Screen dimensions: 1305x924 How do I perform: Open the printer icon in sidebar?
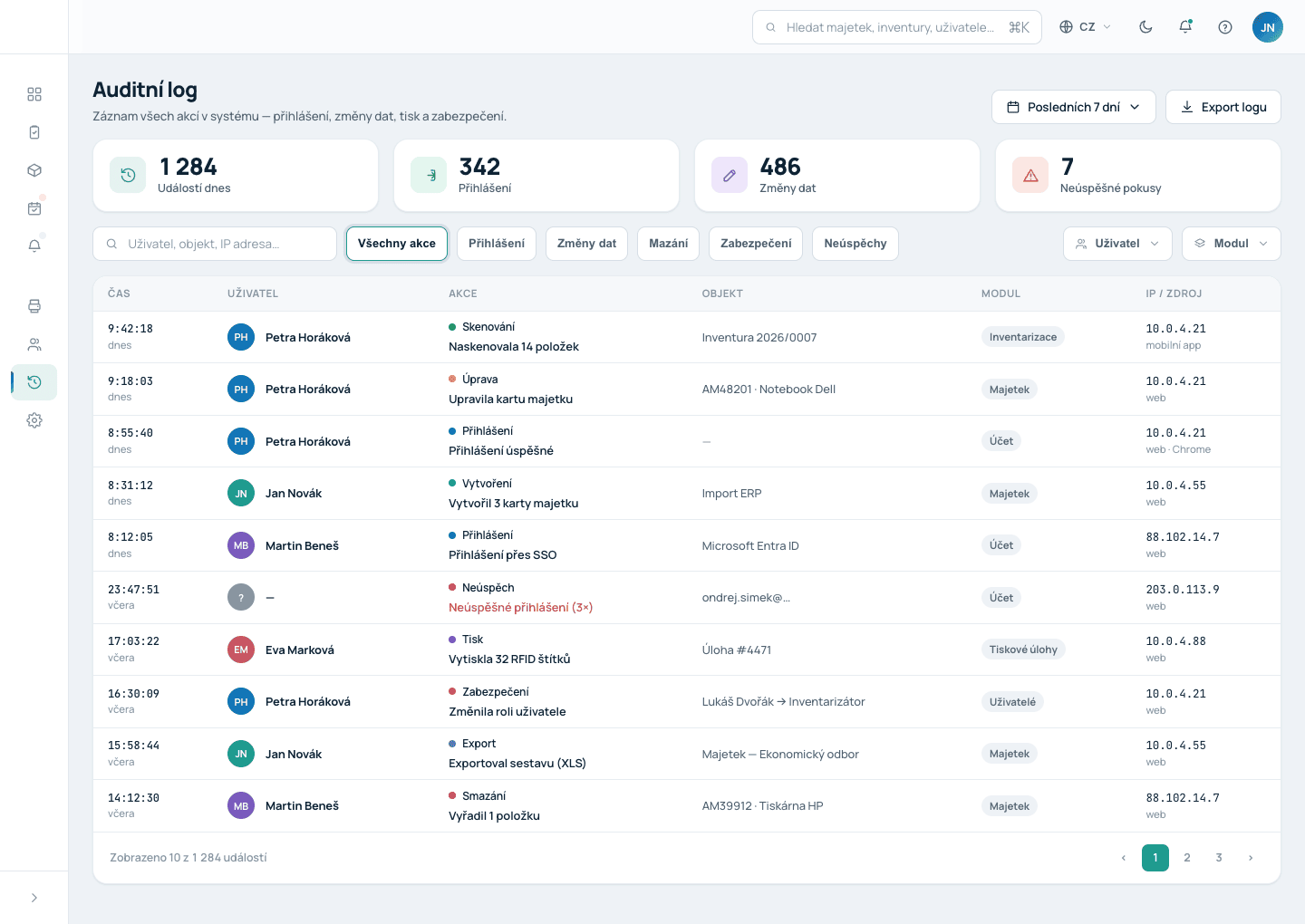tap(34, 306)
